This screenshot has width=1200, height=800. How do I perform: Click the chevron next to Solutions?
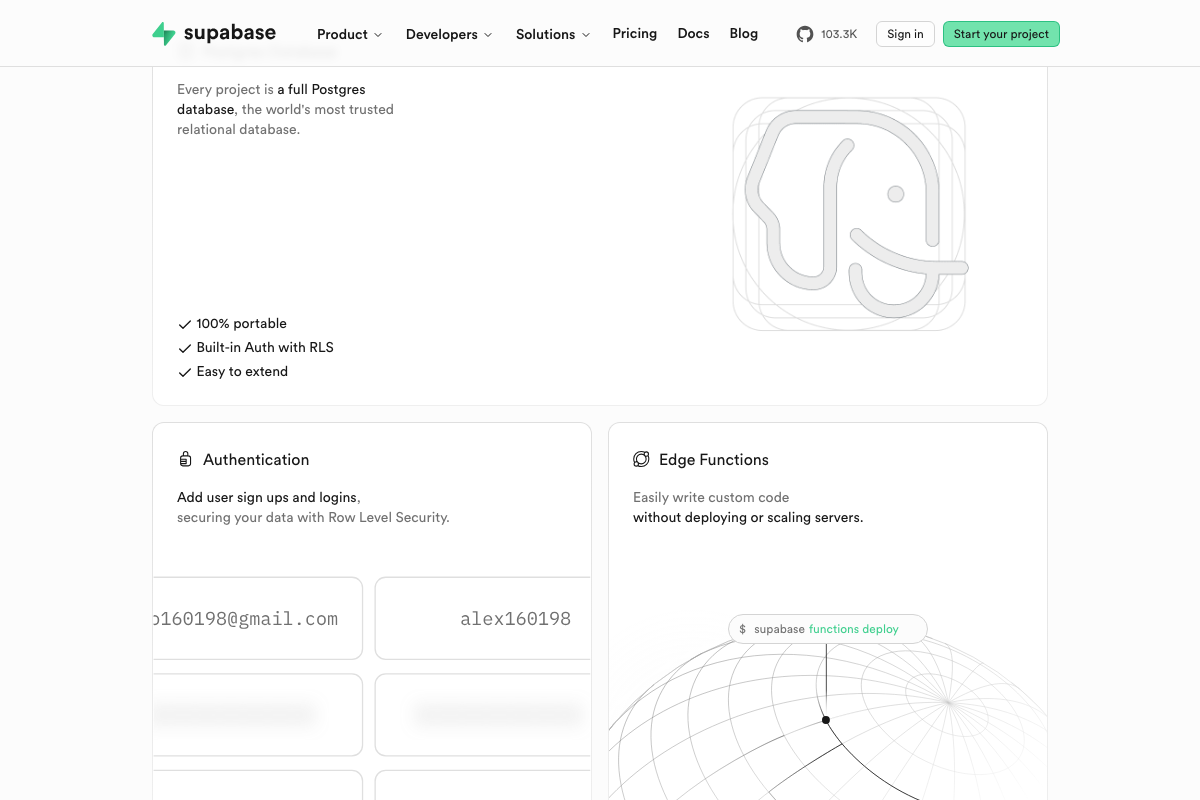coord(586,35)
